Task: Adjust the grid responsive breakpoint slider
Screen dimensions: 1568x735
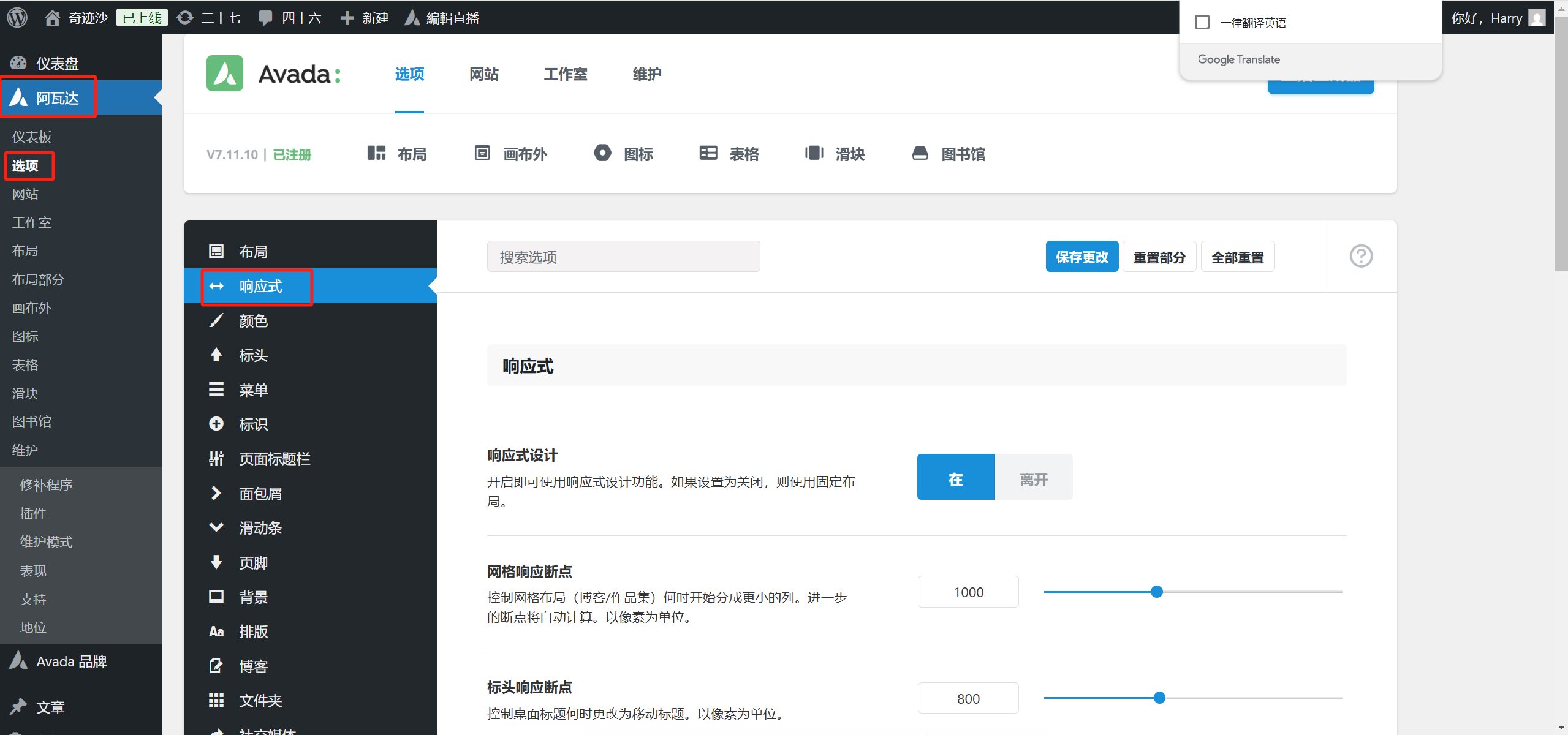Action: tap(1156, 591)
